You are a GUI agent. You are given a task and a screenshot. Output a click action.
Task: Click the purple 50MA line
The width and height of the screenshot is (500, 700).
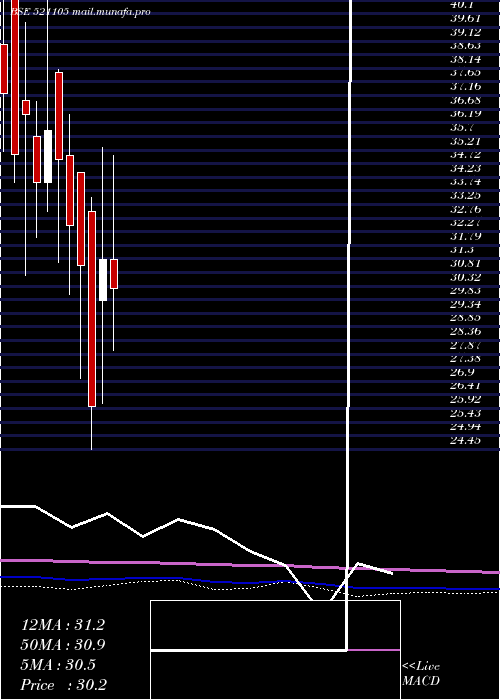tap(250, 565)
